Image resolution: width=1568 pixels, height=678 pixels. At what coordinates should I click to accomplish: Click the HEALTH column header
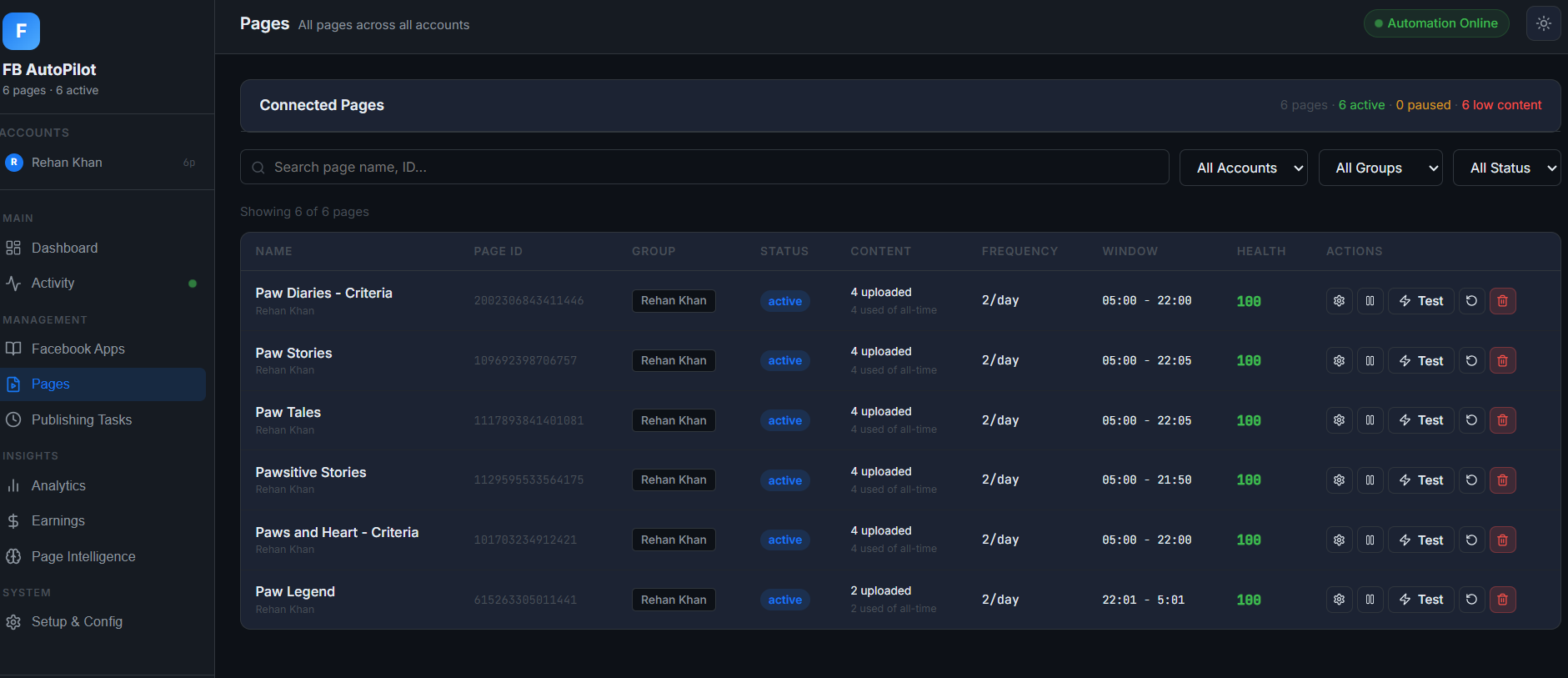[x=1260, y=251]
